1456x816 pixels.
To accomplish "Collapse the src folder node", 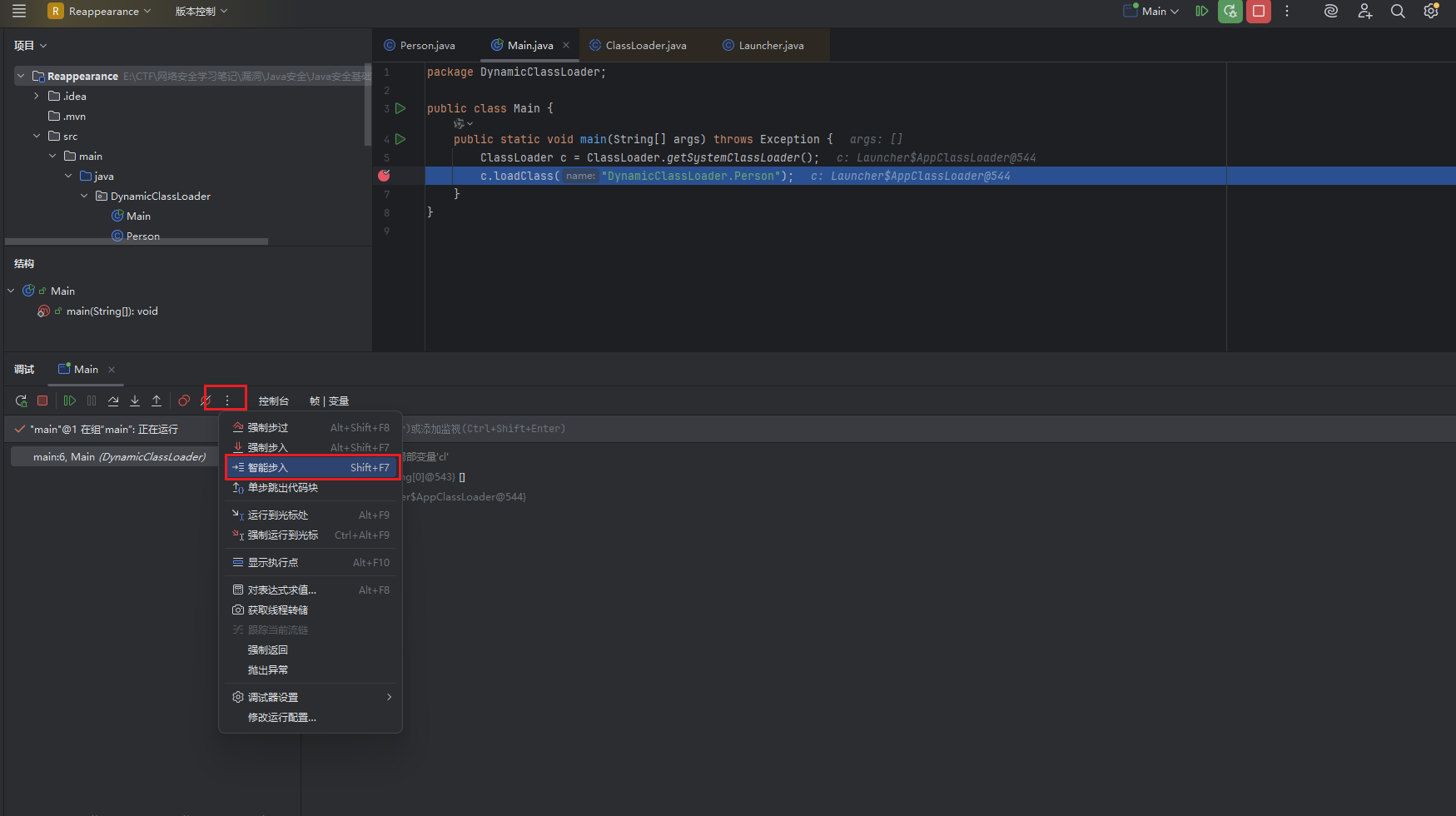I will coord(37,137).
